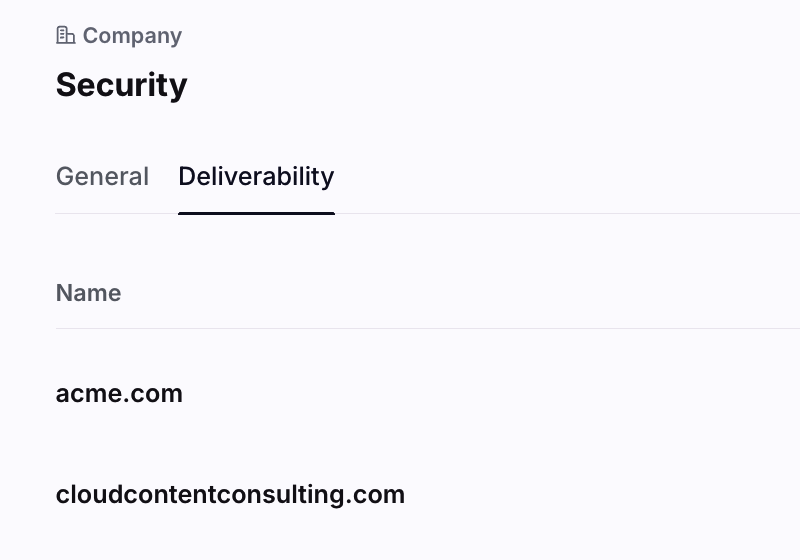Click the gray General tab label

click(x=102, y=176)
